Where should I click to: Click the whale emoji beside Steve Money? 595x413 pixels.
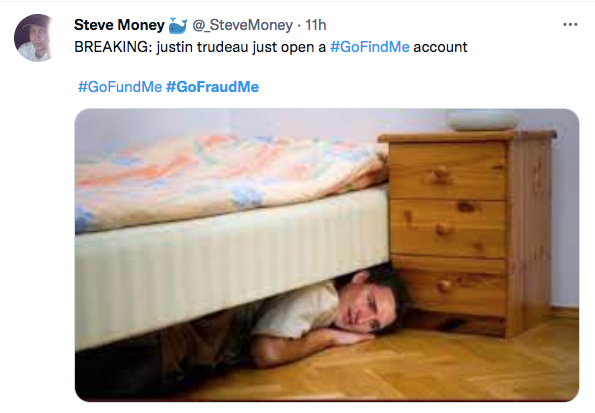point(177,25)
